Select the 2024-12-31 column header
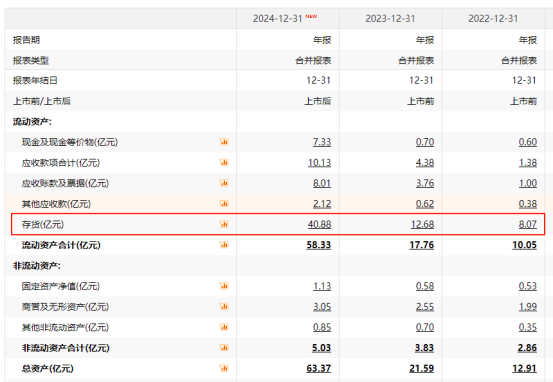This screenshot has height=382, width=553. pyautogui.click(x=278, y=18)
